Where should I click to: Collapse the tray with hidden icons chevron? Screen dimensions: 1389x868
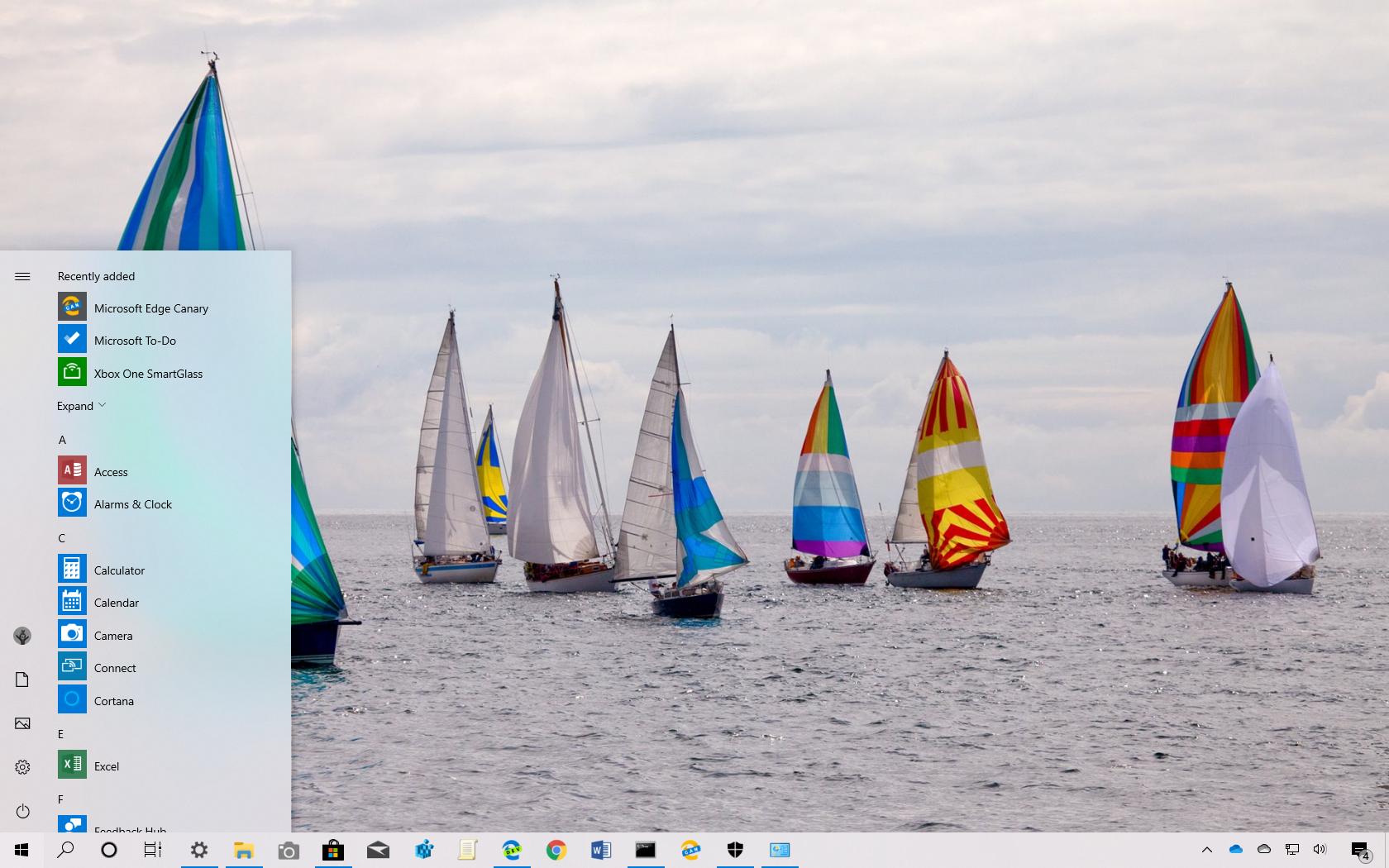1207,850
